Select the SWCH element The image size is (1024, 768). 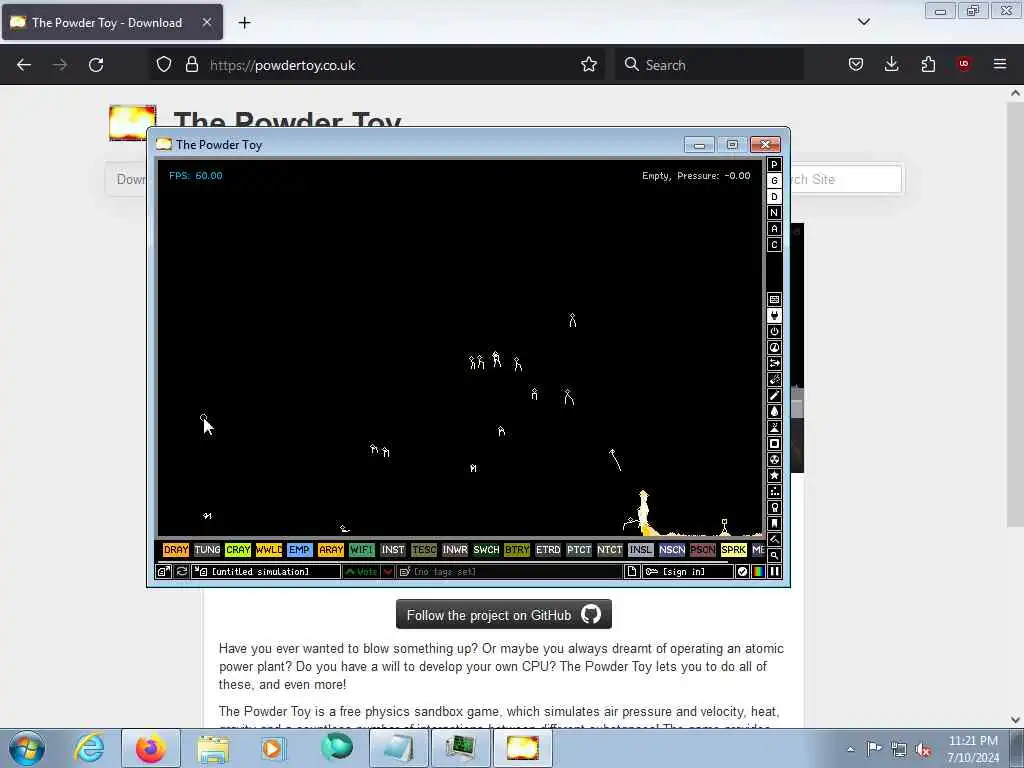point(486,550)
